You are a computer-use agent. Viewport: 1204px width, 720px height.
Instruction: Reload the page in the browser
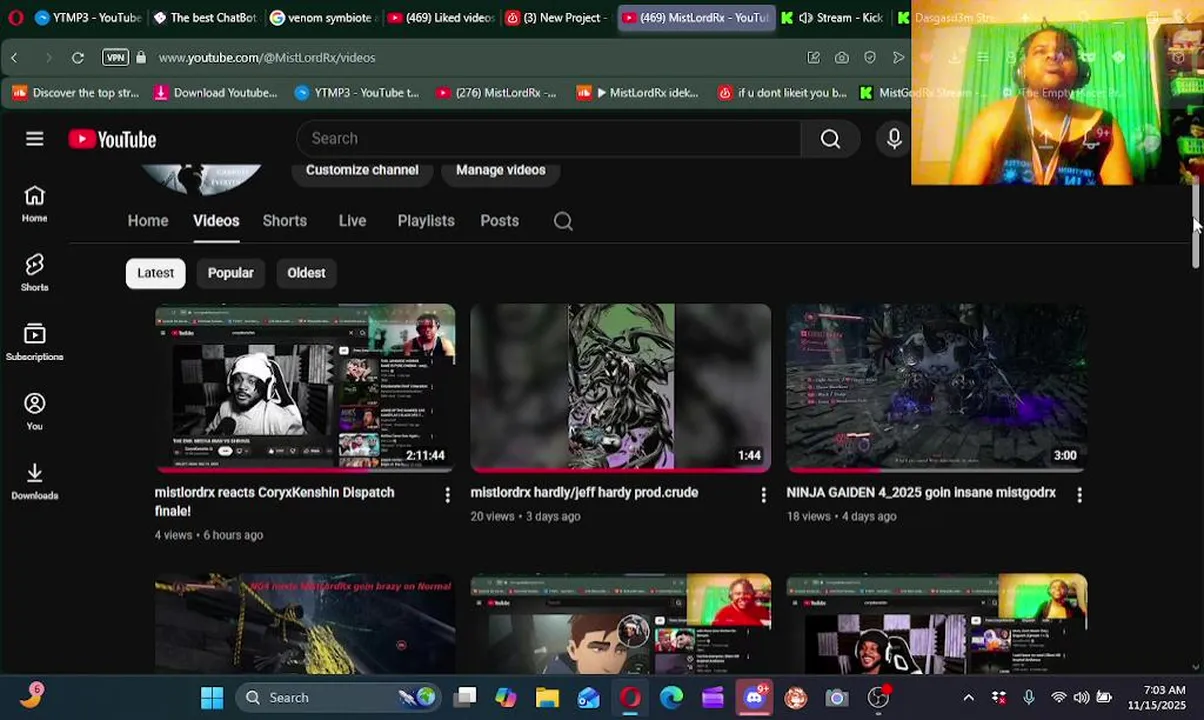(x=77, y=58)
